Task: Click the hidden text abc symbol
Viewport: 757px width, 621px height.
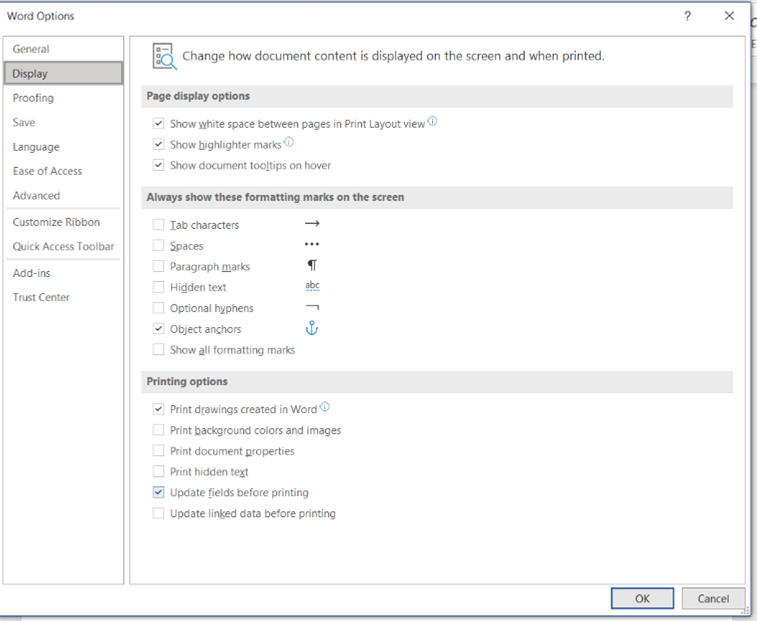Action: [312, 286]
